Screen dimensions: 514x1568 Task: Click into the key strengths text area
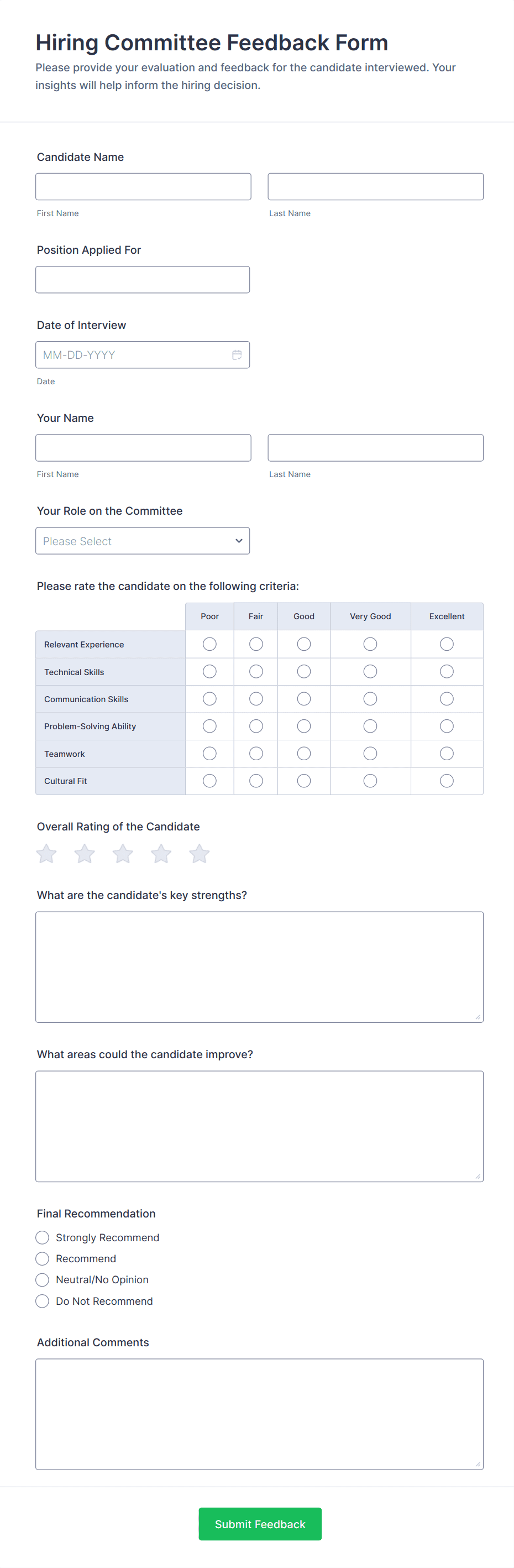[x=259, y=966]
